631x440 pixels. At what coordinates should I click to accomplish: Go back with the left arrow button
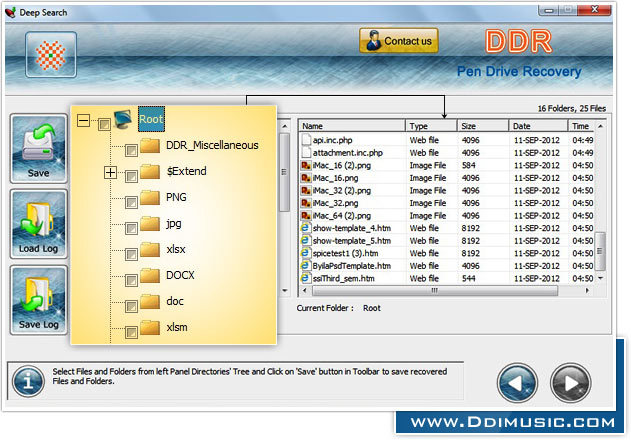(517, 383)
